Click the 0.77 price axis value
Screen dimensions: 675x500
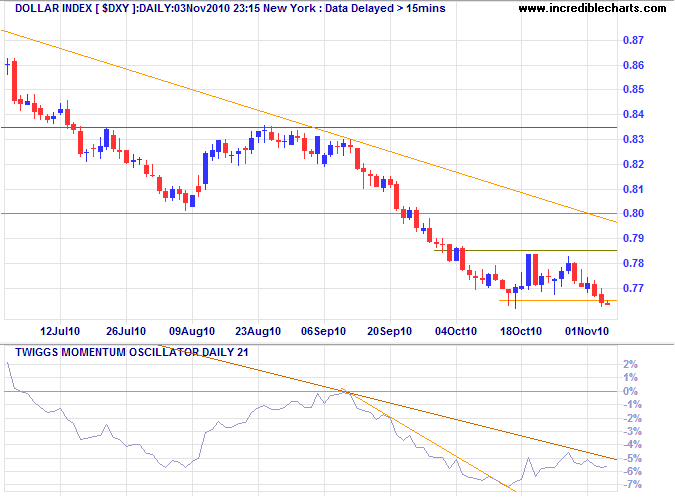[633, 288]
